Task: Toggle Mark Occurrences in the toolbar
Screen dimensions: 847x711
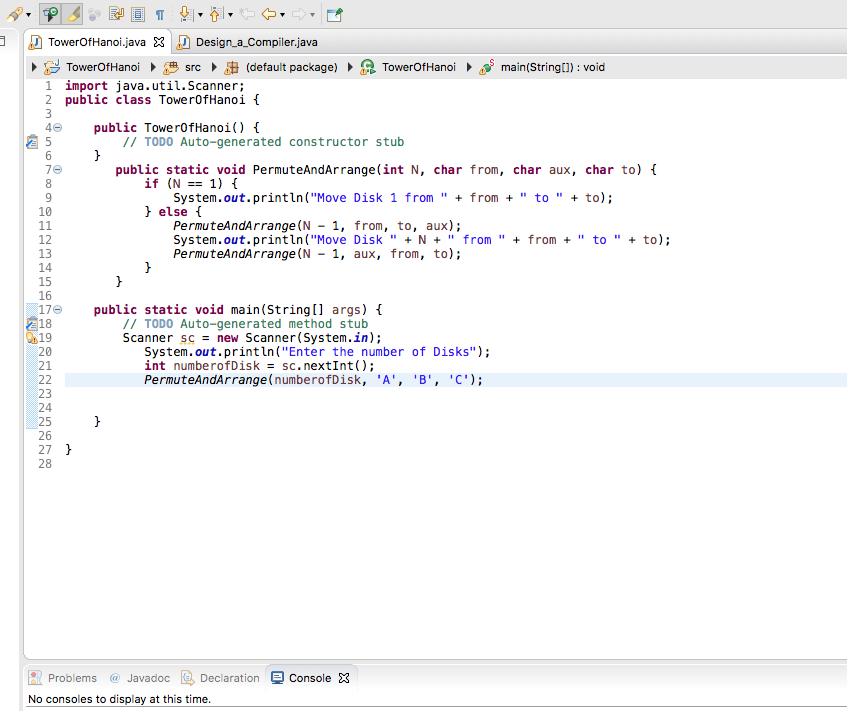Action: coord(49,14)
